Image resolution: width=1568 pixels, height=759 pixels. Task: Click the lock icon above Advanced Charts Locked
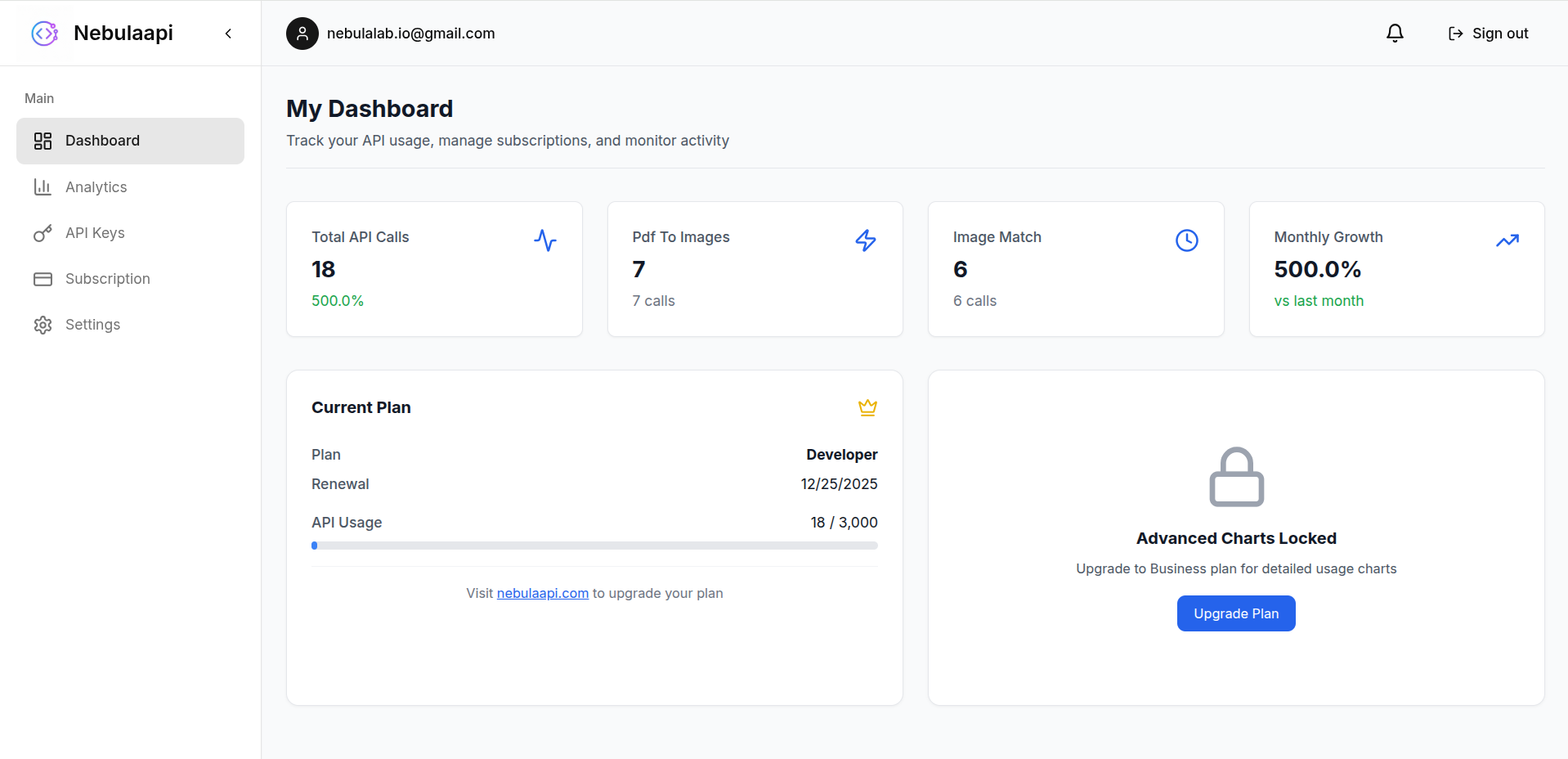tap(1235, 477)
